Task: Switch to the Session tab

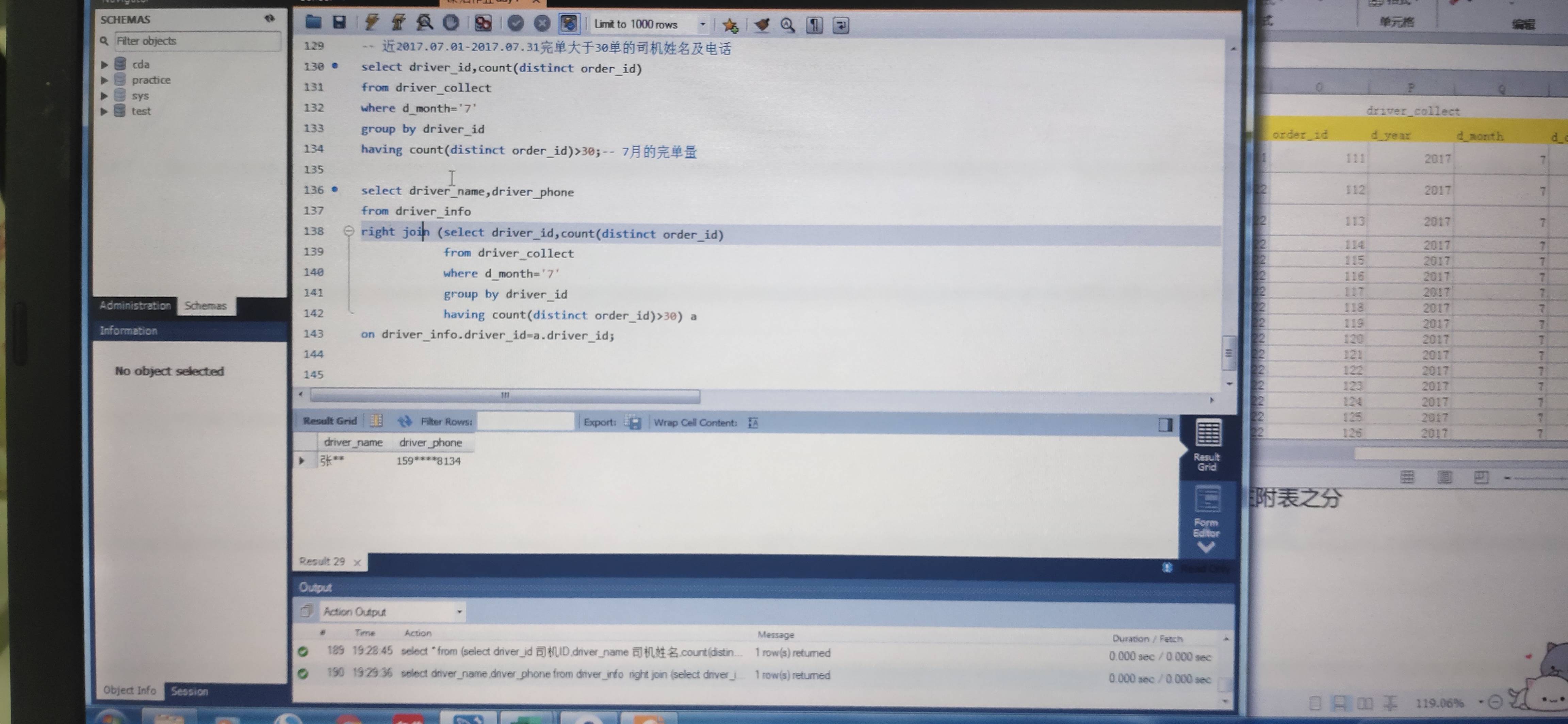Action: pyautogui.click(x=189, y=691)
